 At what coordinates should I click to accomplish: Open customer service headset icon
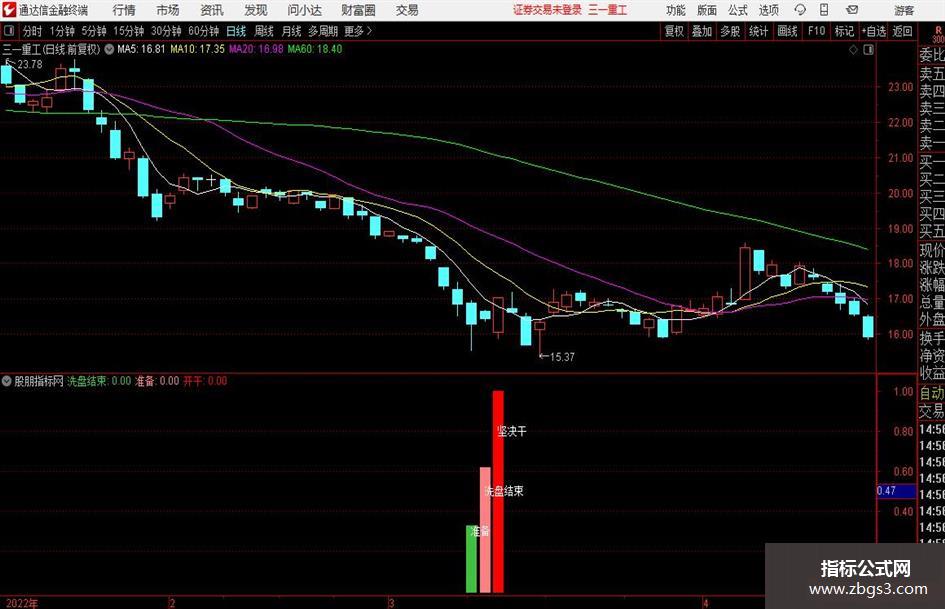(x=800, y=10)
